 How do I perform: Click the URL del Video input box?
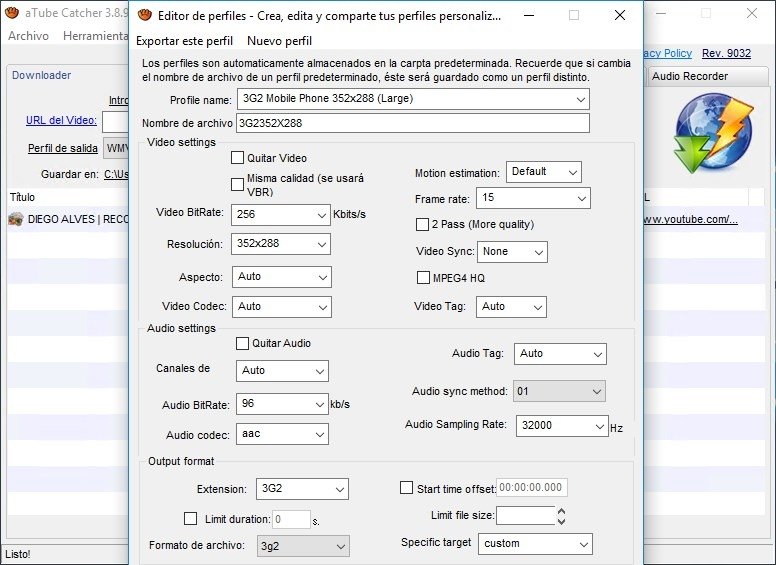pyautogui.click(x=116, y=122)
